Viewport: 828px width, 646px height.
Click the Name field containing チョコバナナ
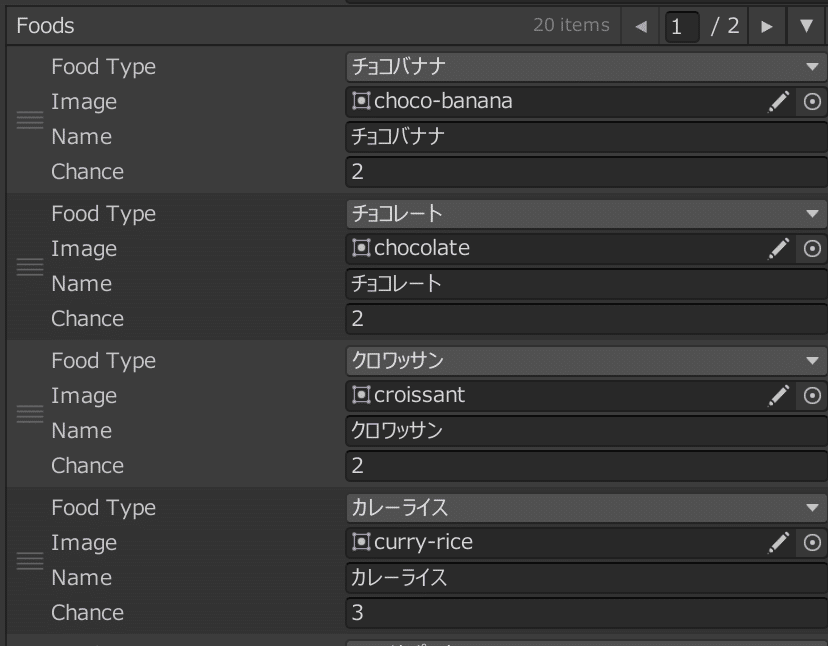point(585,136)
